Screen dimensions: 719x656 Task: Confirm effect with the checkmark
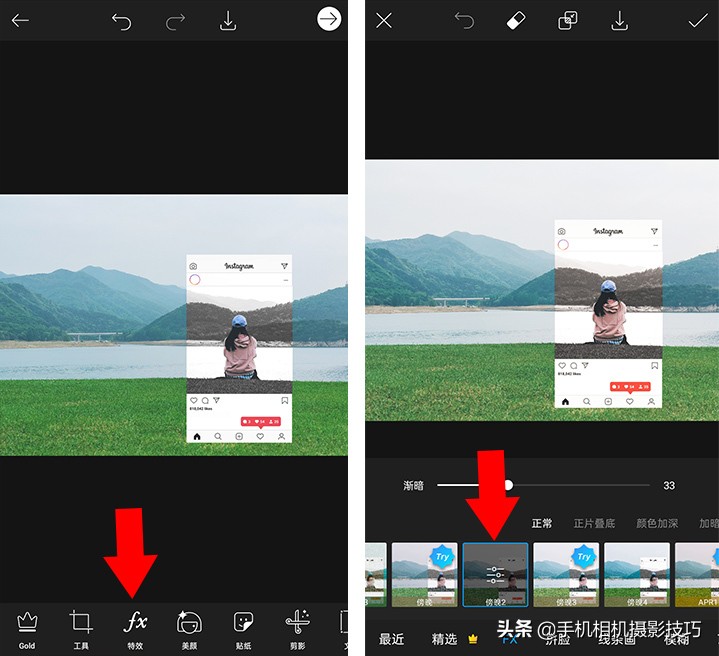click(x=698, y=21)
